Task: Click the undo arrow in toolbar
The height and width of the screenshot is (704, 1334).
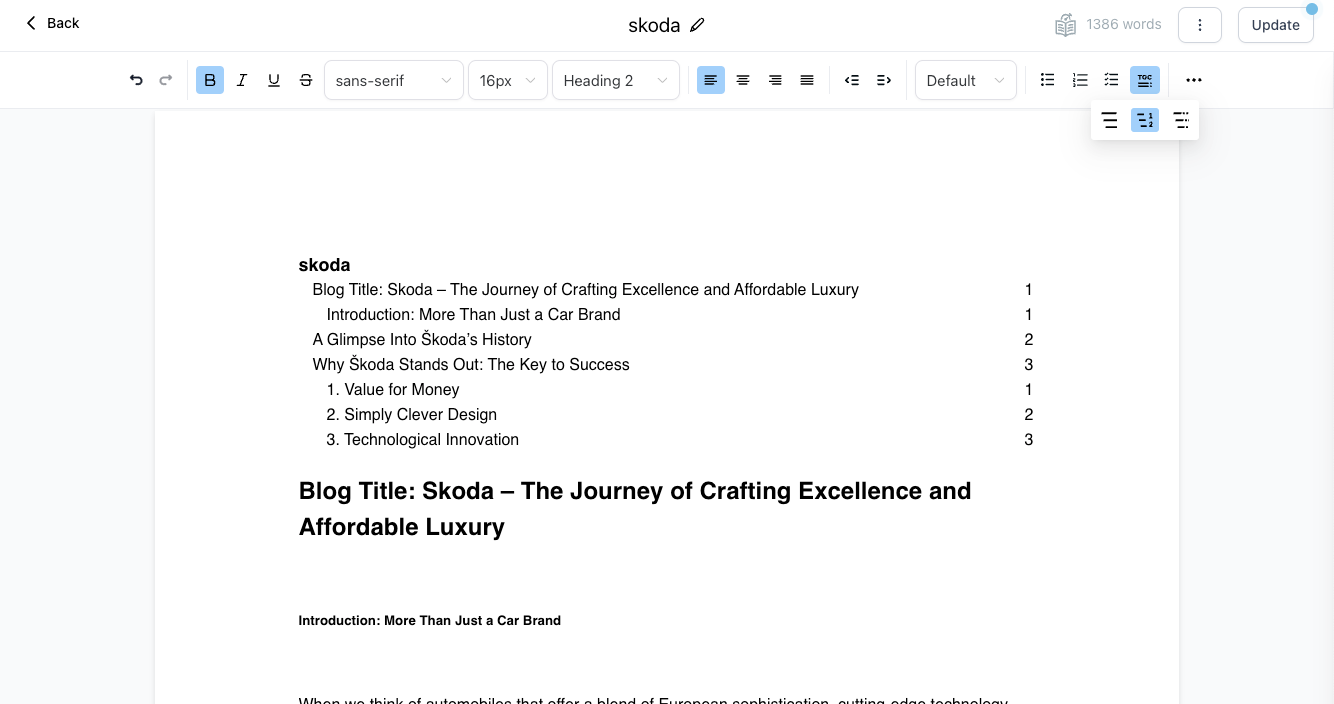Action: pos(136,80)
